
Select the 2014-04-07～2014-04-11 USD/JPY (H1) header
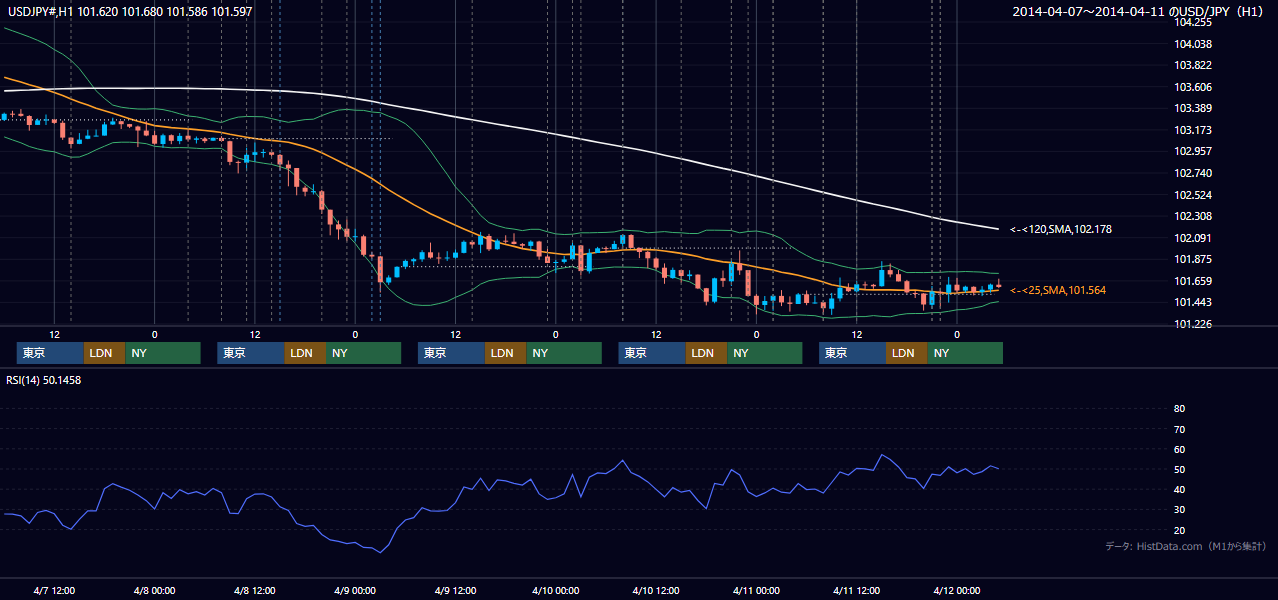1140,11
